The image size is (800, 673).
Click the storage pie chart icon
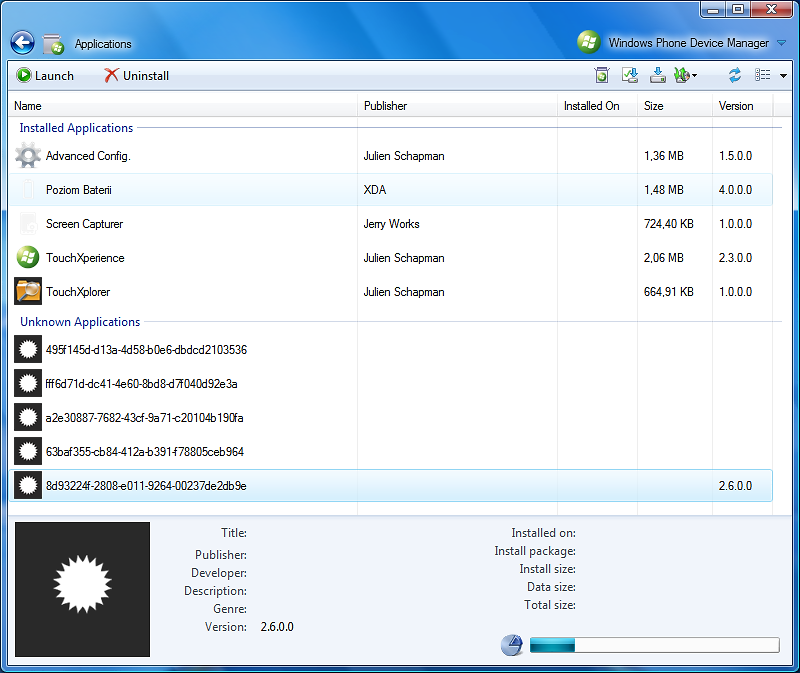(512, 645)
